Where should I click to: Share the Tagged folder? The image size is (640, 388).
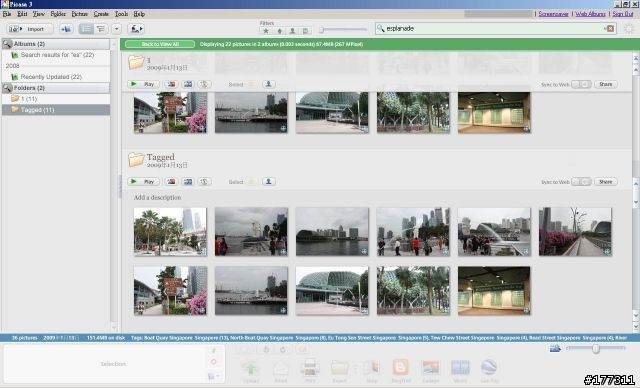click(606, 182)
